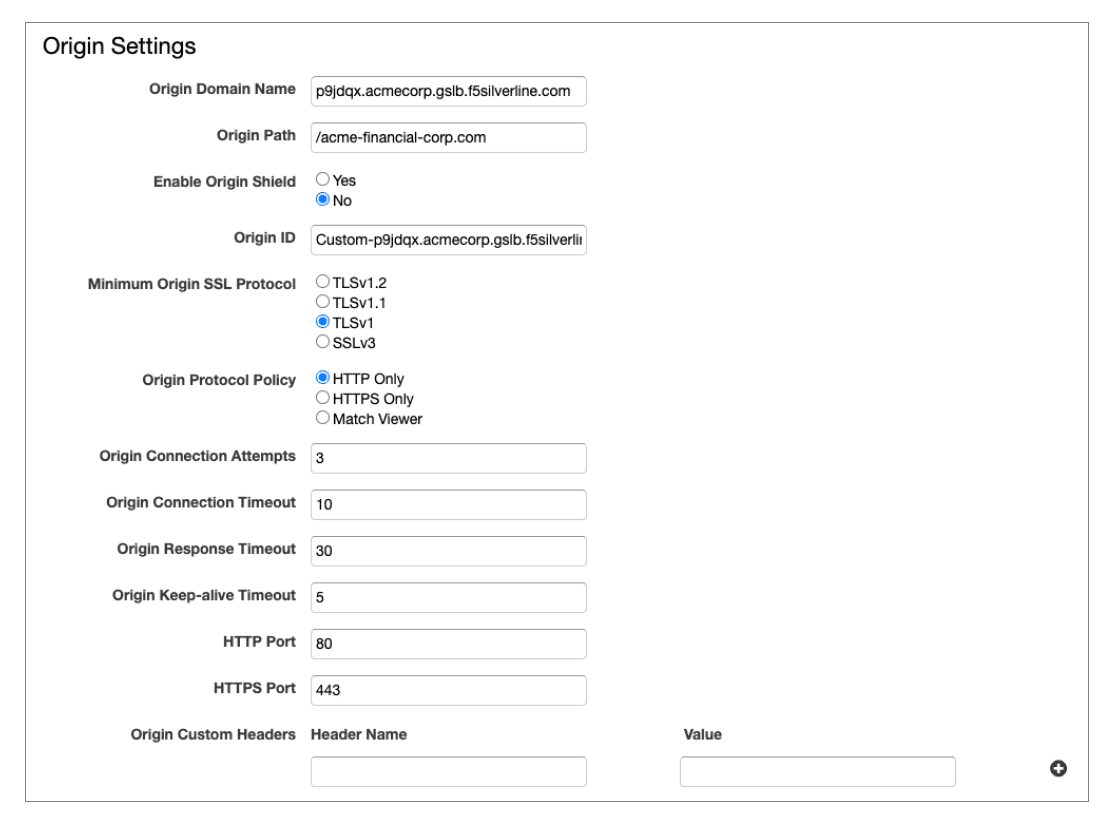Choose TLSv1.1 as minimum SSL protocol
This screenshot has width=1118, height=825.
coord(323,301)
